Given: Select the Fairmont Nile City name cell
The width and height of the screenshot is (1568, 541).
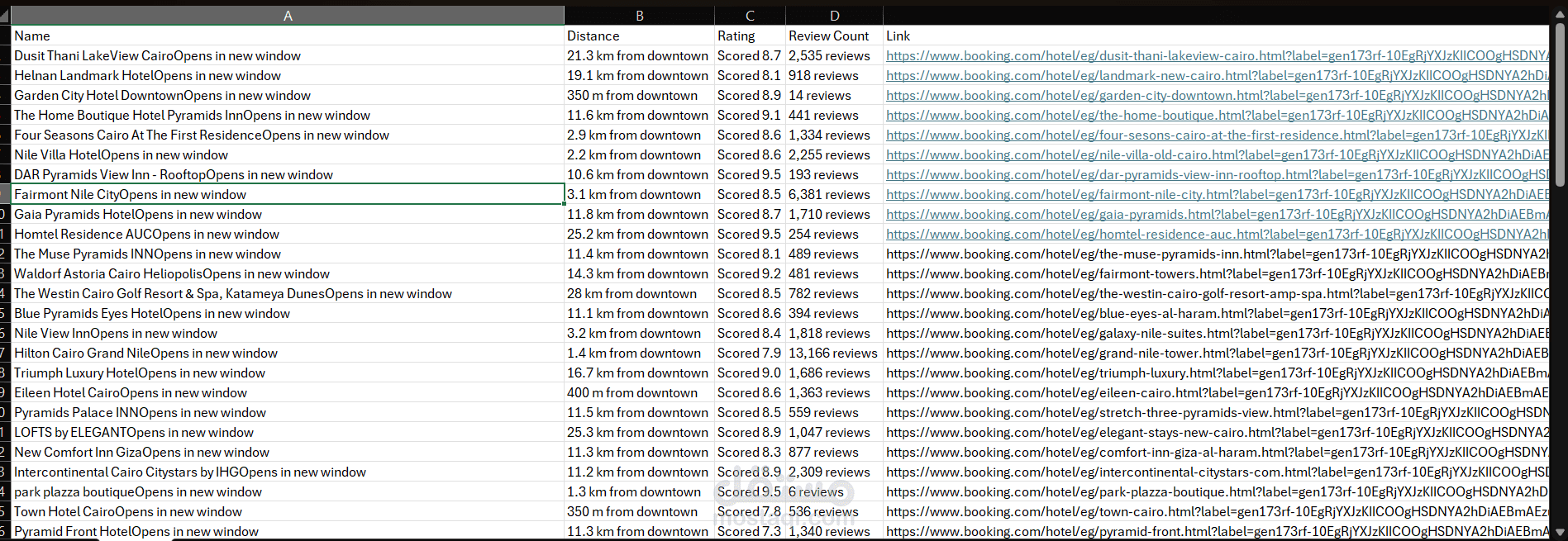Looking at the screenshot, I should (288, 194).
